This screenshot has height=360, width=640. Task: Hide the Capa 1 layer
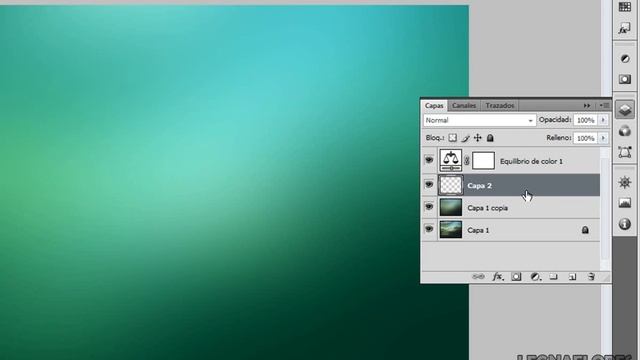tap(429, 229)
